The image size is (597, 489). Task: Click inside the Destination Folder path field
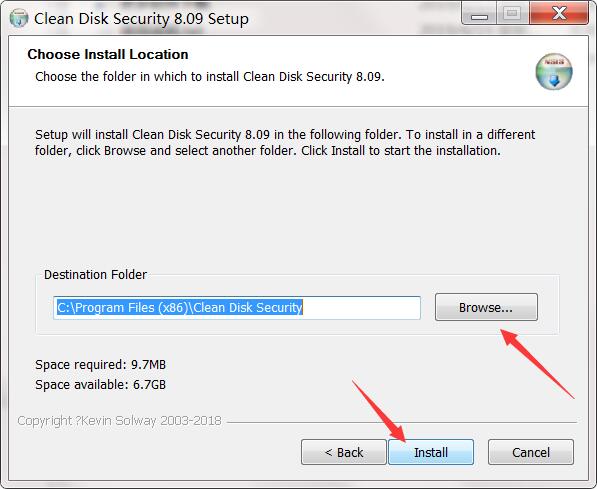(237, 308)
